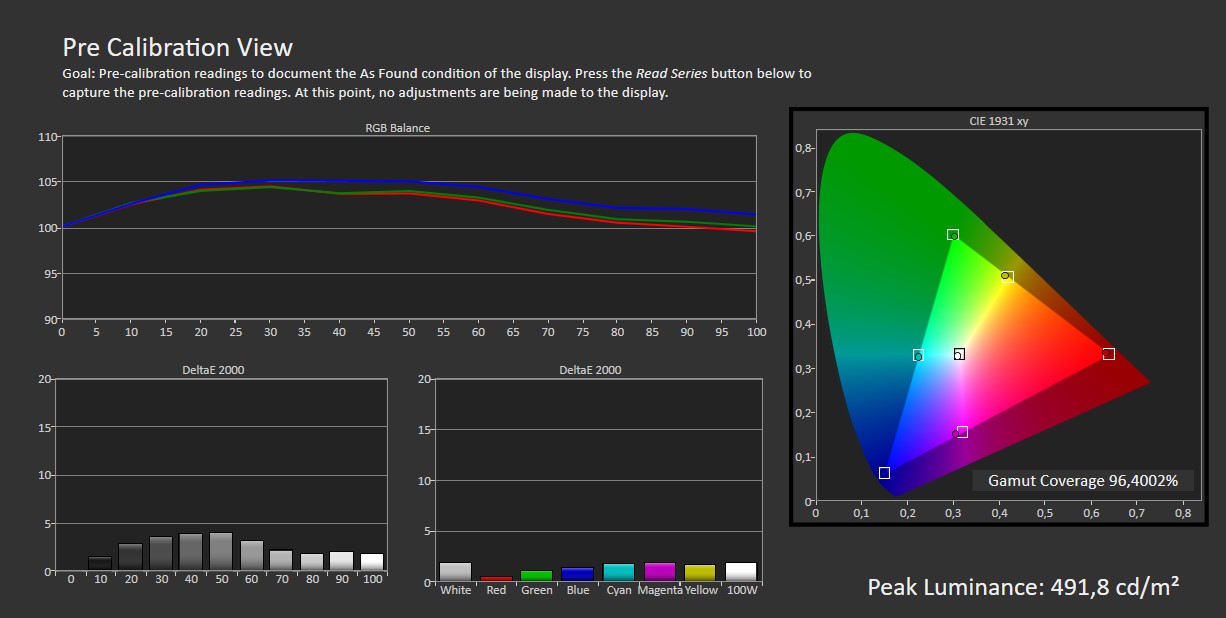Click the white point target square on the CIE diagram
1226x618 pixels.
pos(959,354)
